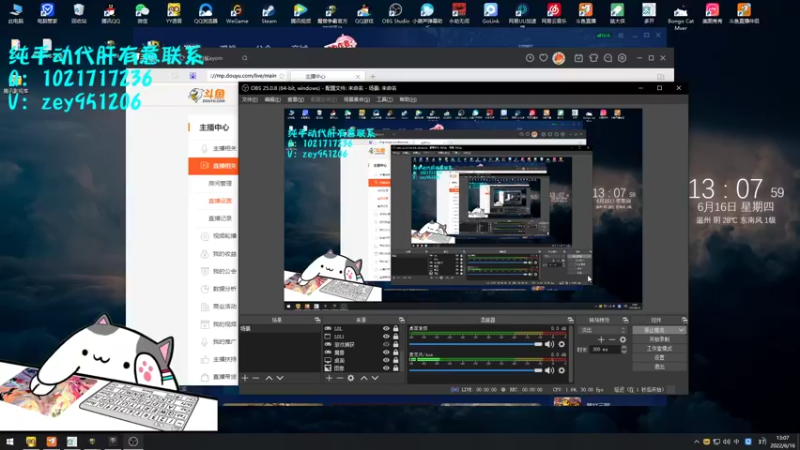Click 开始录制 button in OBS controls
Image resolution: width=800 pixels, height=450 pixels.
[659, 339]
